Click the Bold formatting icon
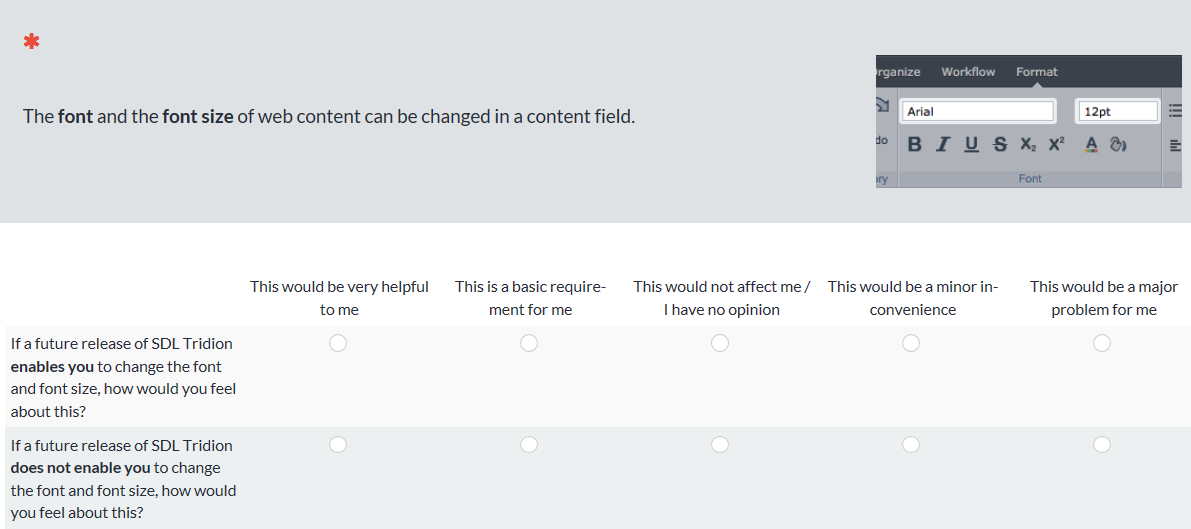Image resolution: width=1191 pixels, height=529 pixels. (915, 144)
